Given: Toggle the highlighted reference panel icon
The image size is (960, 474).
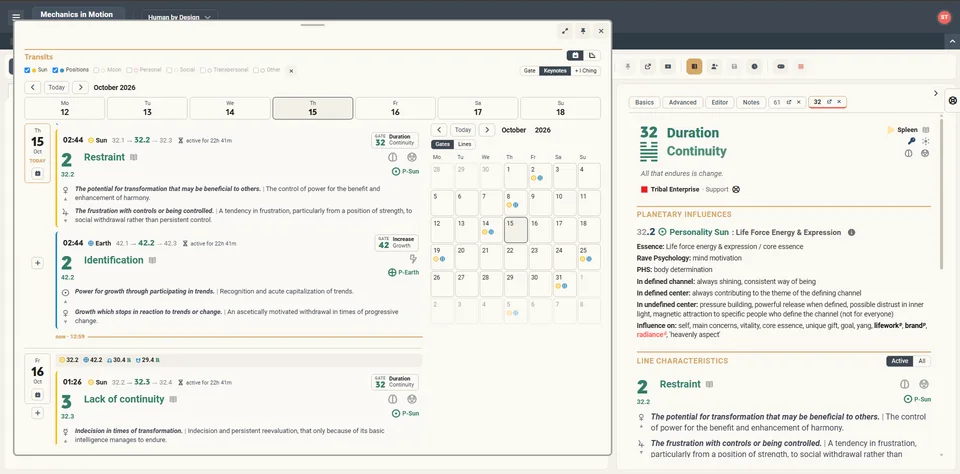Looking at the screenshot, I should [x=694, y=67].
